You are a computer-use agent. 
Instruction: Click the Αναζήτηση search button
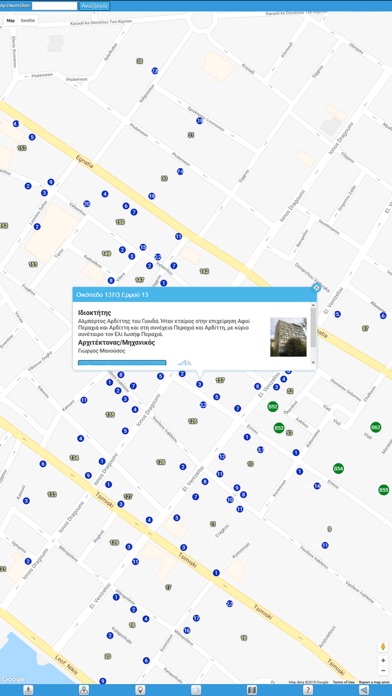(x=94, y=6)
